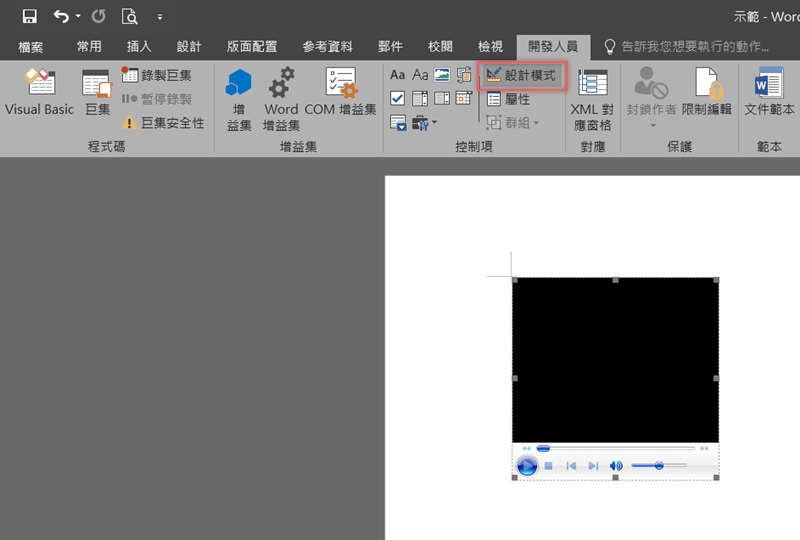
Task: Open COM 增益集 dialog
Action: 340,94
